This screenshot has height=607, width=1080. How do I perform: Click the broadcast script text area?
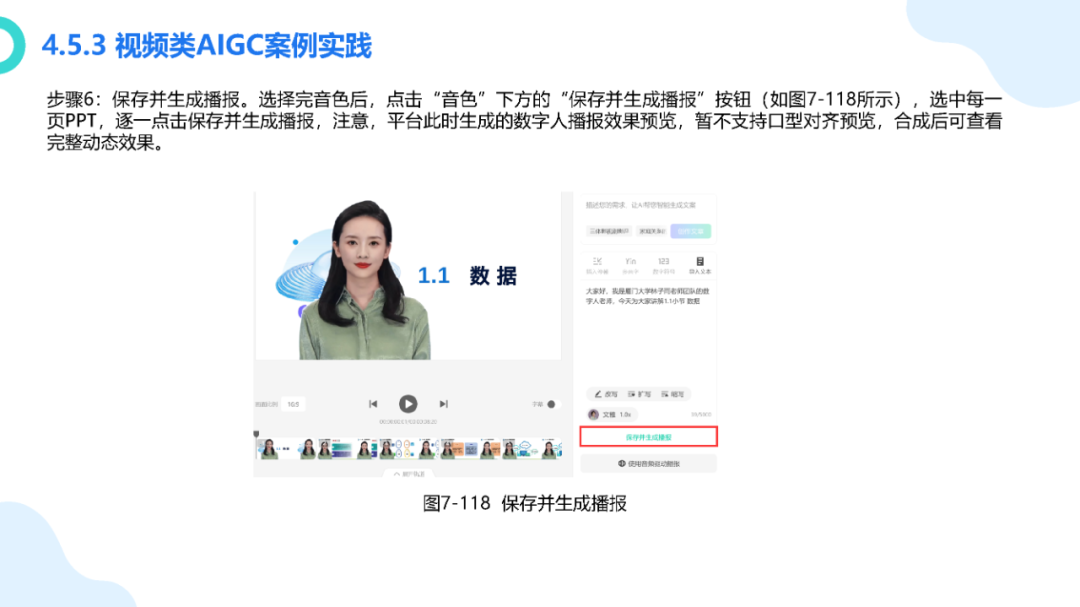[x=647, y=334]
